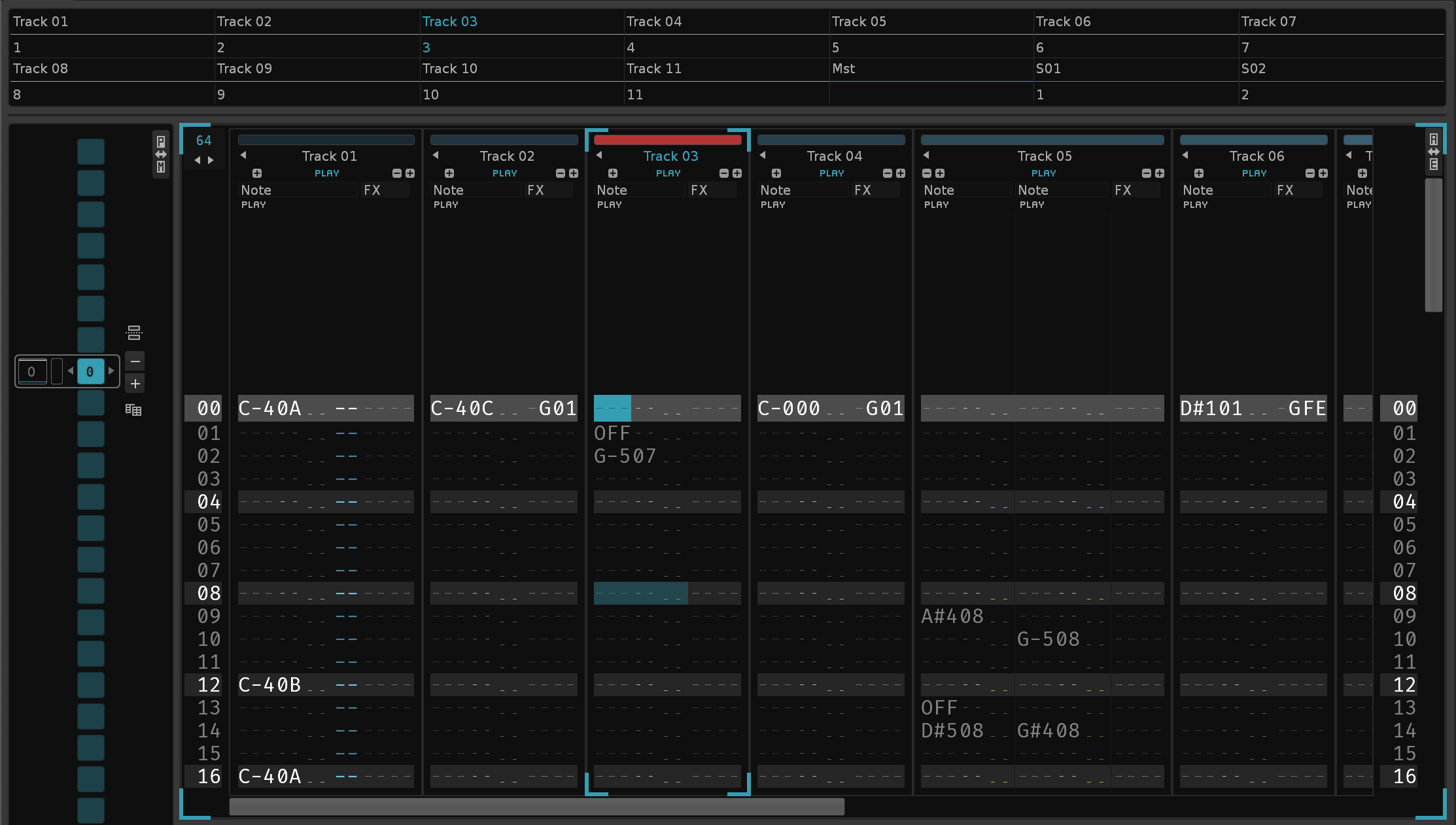Click the Pattern/Matrix toggle icon at top-left

click(x=161, y=154)
